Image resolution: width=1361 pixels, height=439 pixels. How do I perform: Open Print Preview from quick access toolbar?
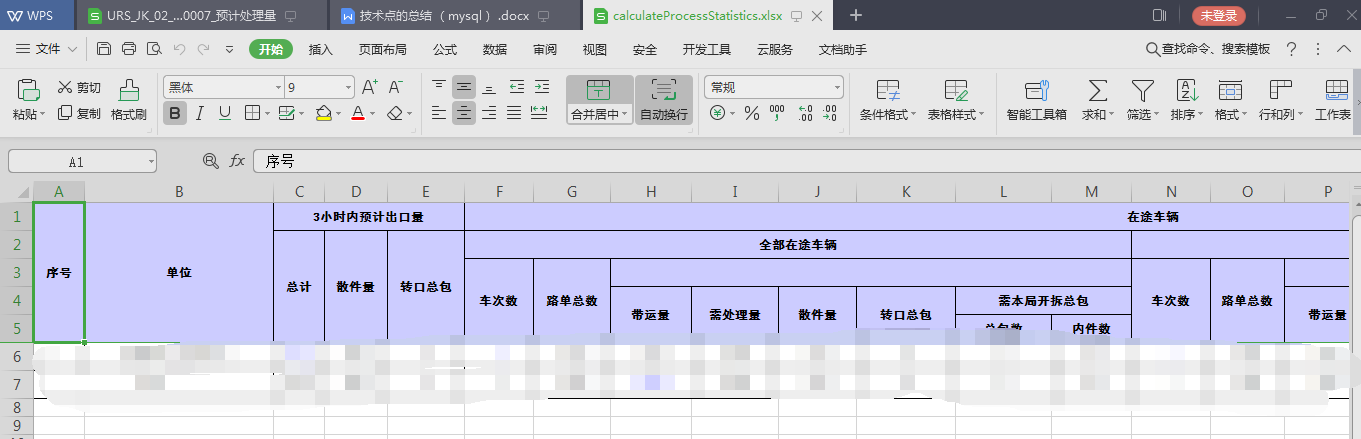[x=153, y=49]
